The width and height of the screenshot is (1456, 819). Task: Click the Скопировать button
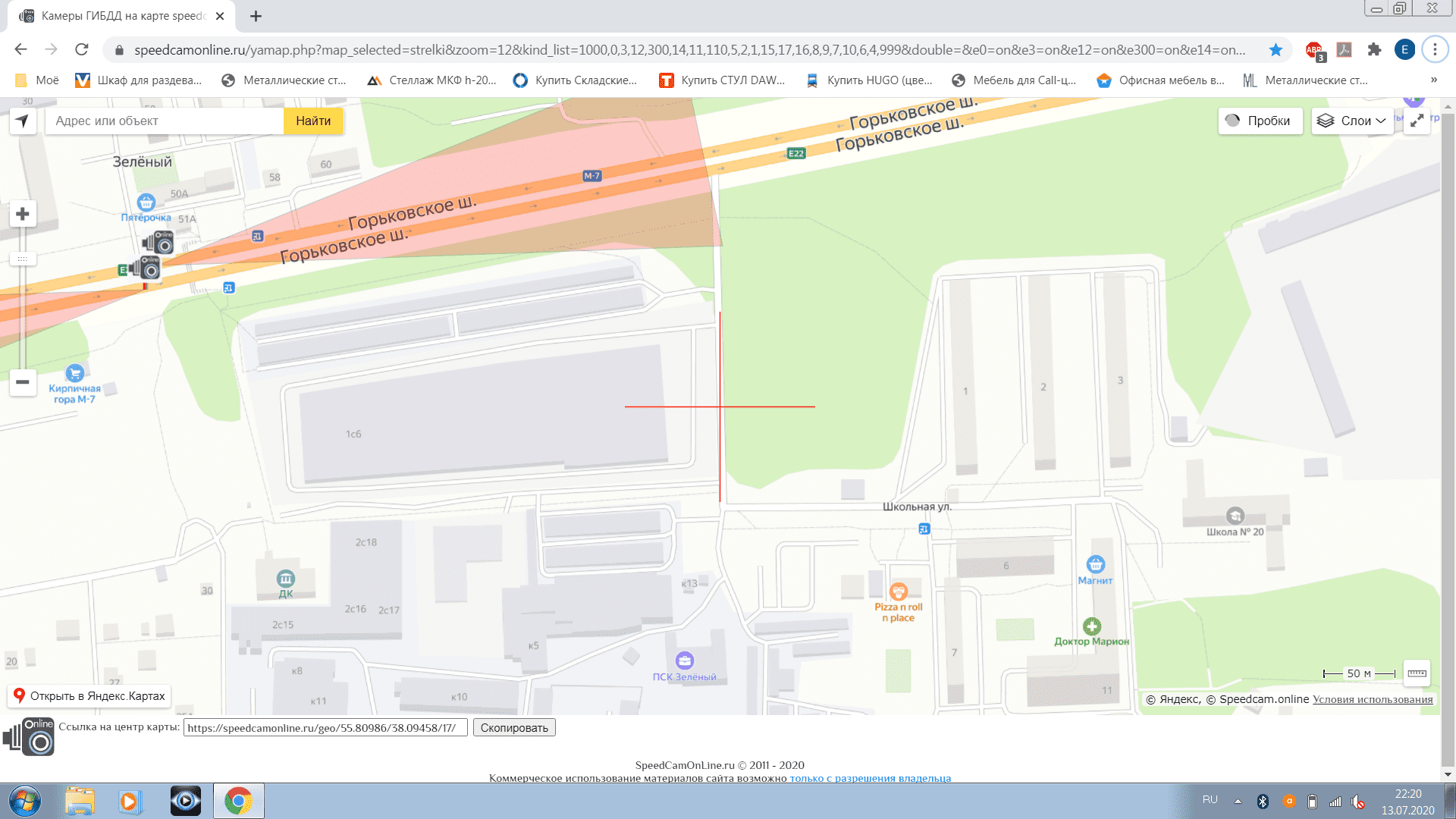point(514,728)
